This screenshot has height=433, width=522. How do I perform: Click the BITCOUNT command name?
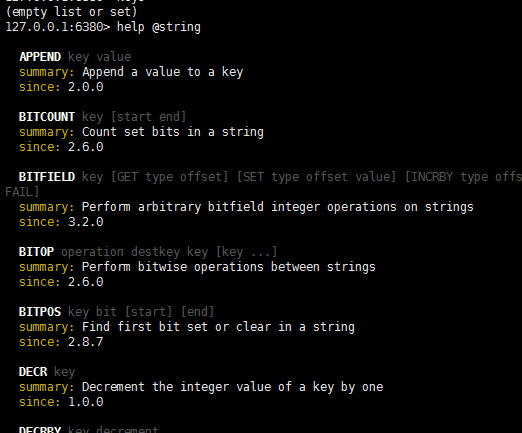[x=47, y=117]
